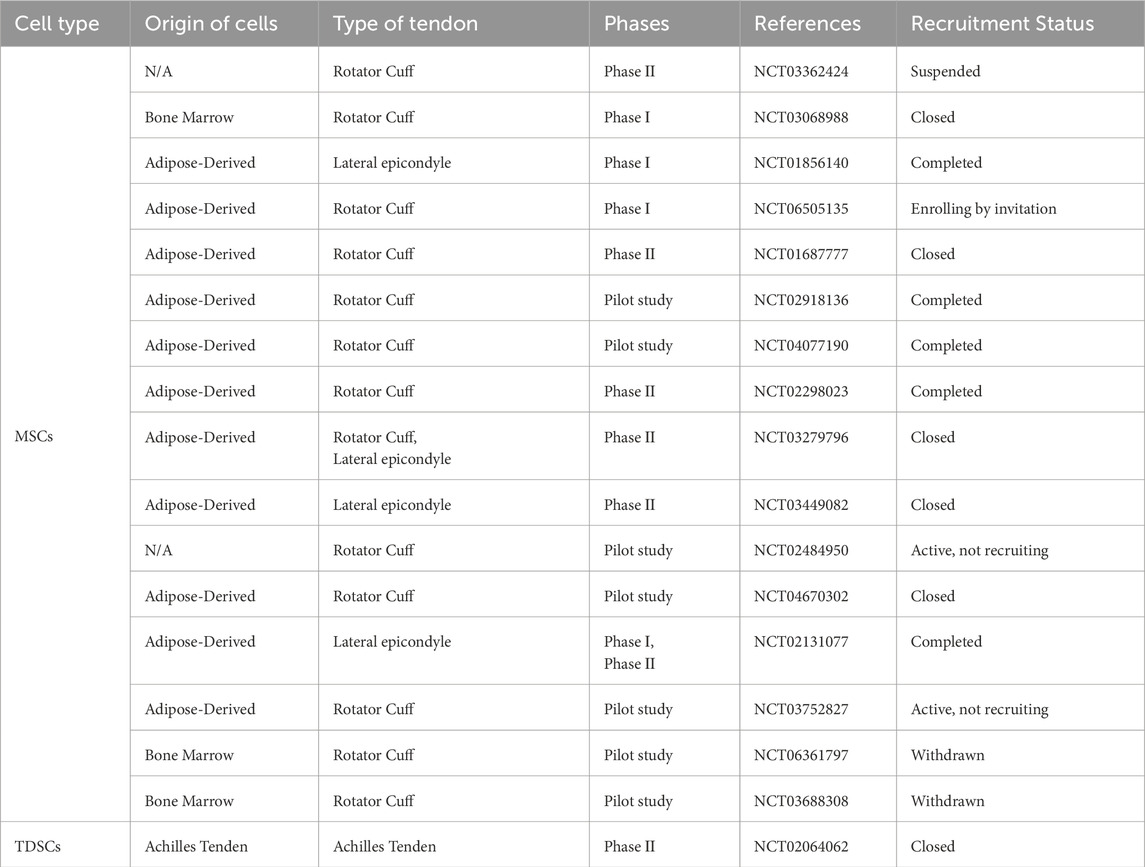Click the Recruitment Status header
1145x867 pixels.
click(1002, 23)
